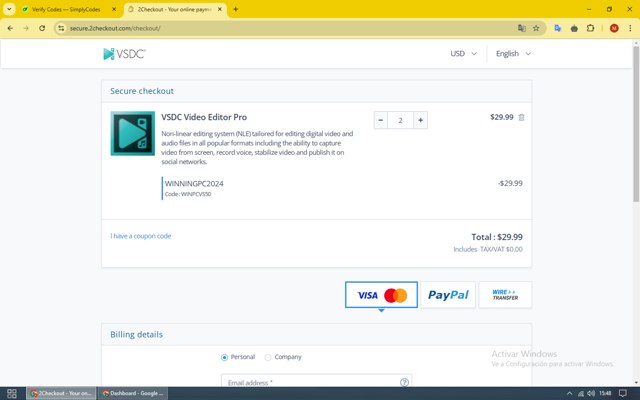Screen dimensions: 640x400
Task: Click the 'Includes TAX/VAT $0.00' text
Action: click(x=488, y=249)
